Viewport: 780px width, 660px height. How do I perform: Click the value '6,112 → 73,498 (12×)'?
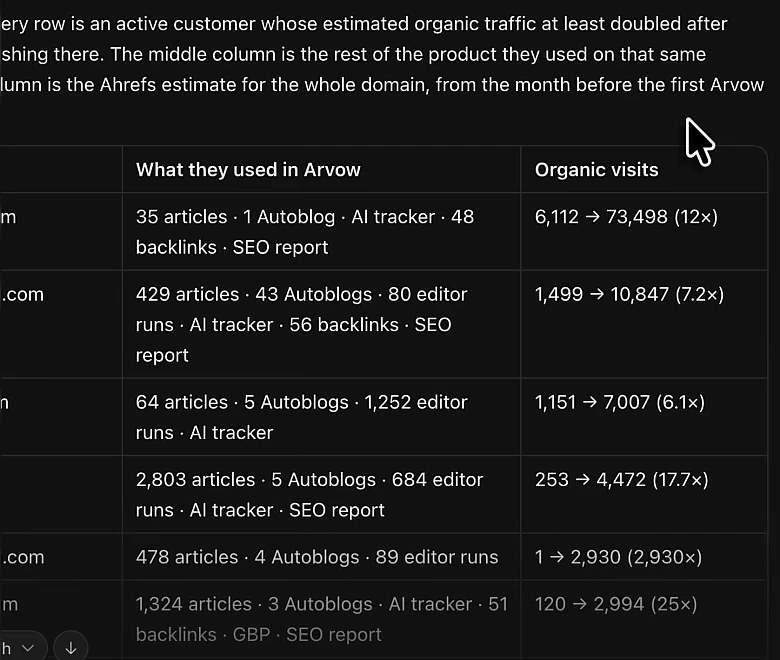626,217
